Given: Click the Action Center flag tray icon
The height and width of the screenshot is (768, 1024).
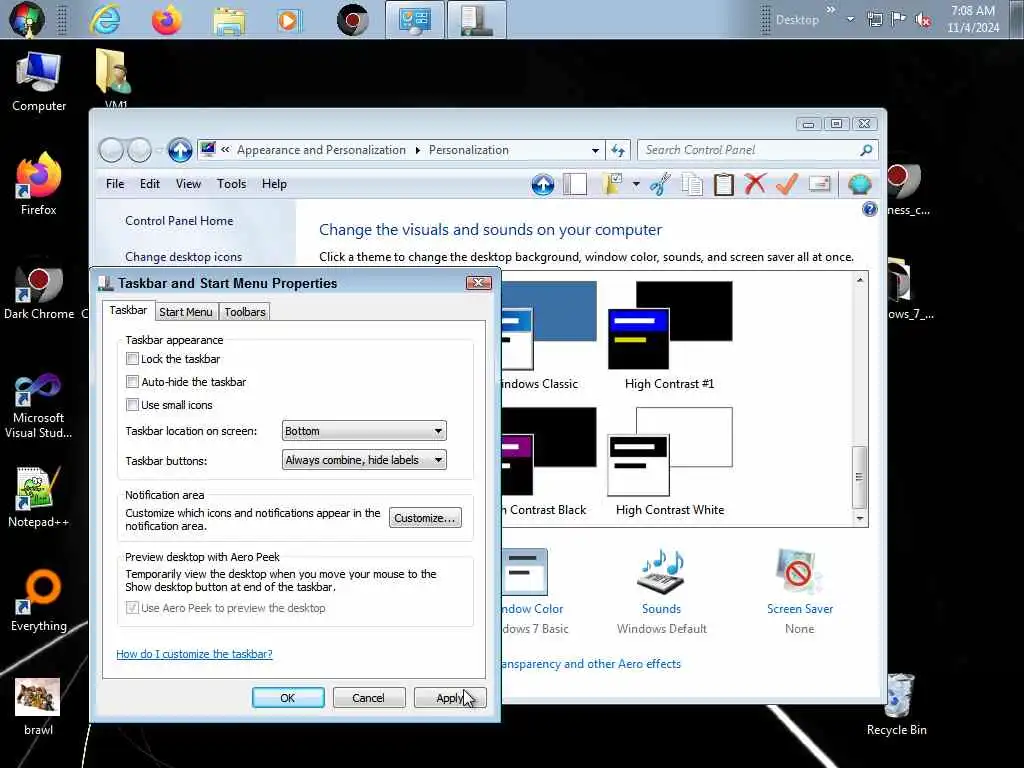Looking at the screenshot, I should click(899, 19).
